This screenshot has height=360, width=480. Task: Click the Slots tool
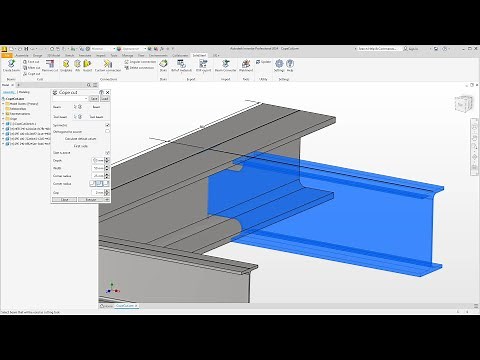[x=163, y=66]
